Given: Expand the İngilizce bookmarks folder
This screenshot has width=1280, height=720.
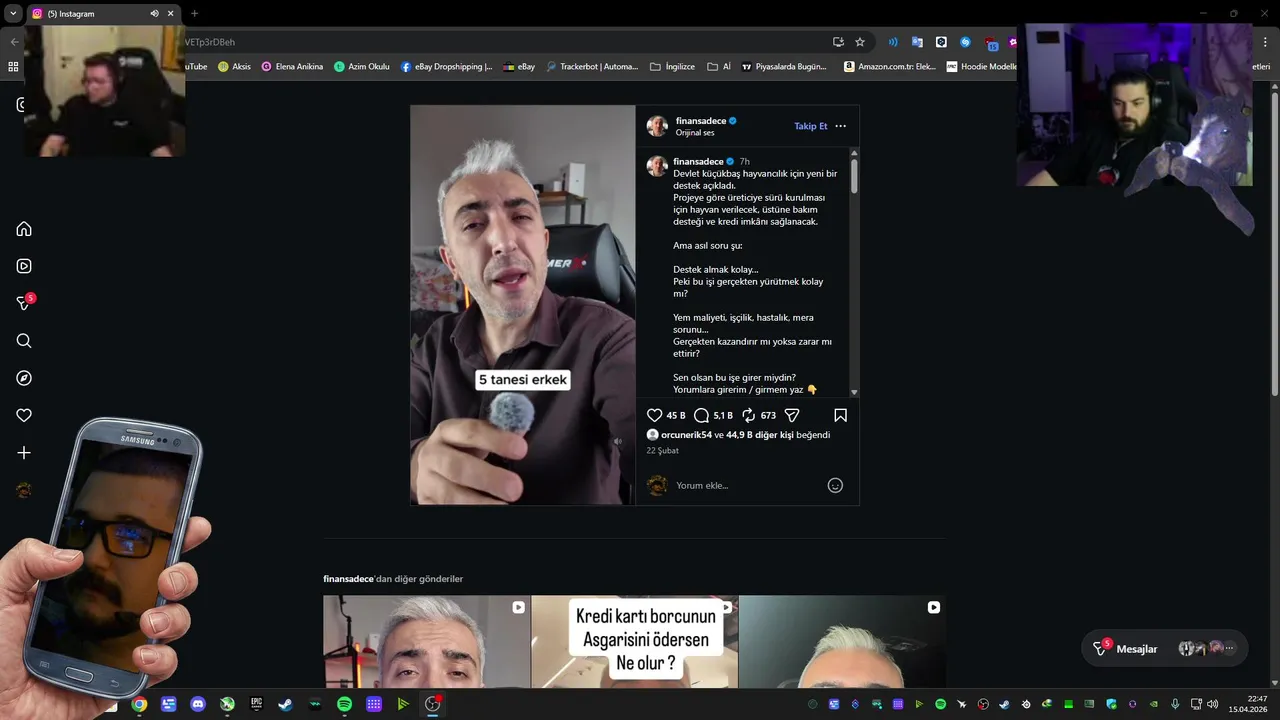Looking at the screenshot, I should pos(673,67).
